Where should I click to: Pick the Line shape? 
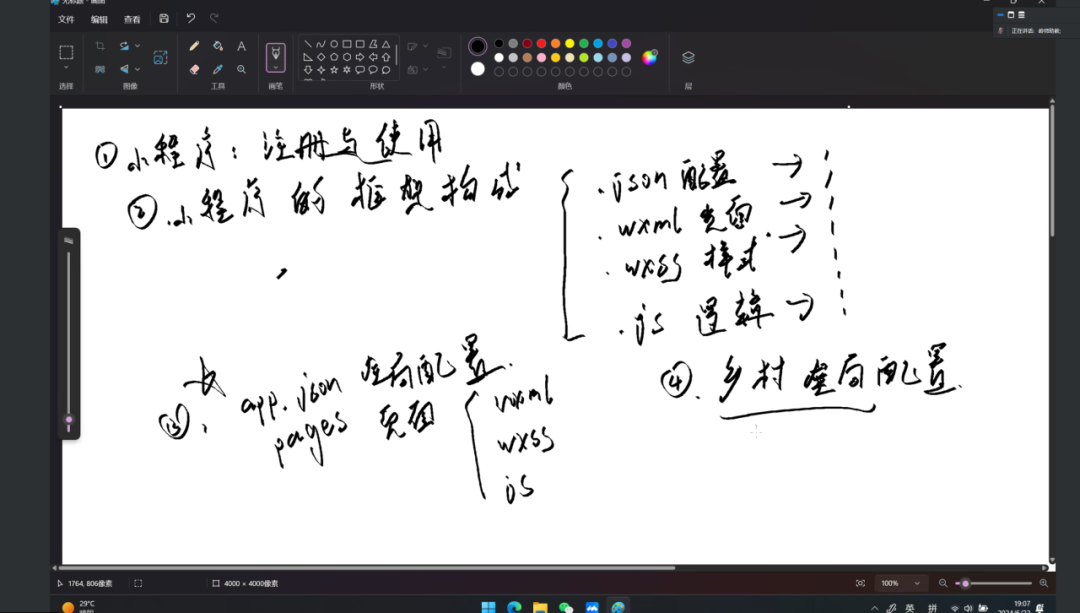coord(308,44)
